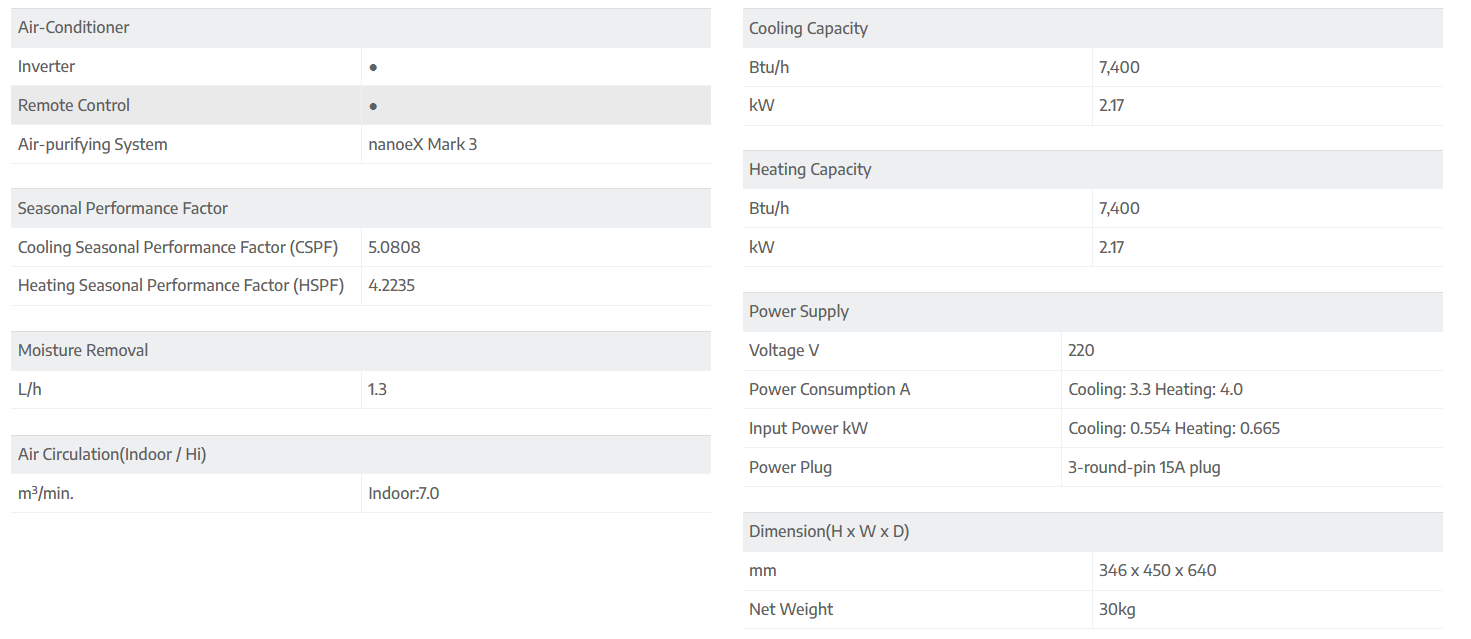Select the Seasonal Performance Factor header
Viewport: 1471px width, 639px height.
123,209
